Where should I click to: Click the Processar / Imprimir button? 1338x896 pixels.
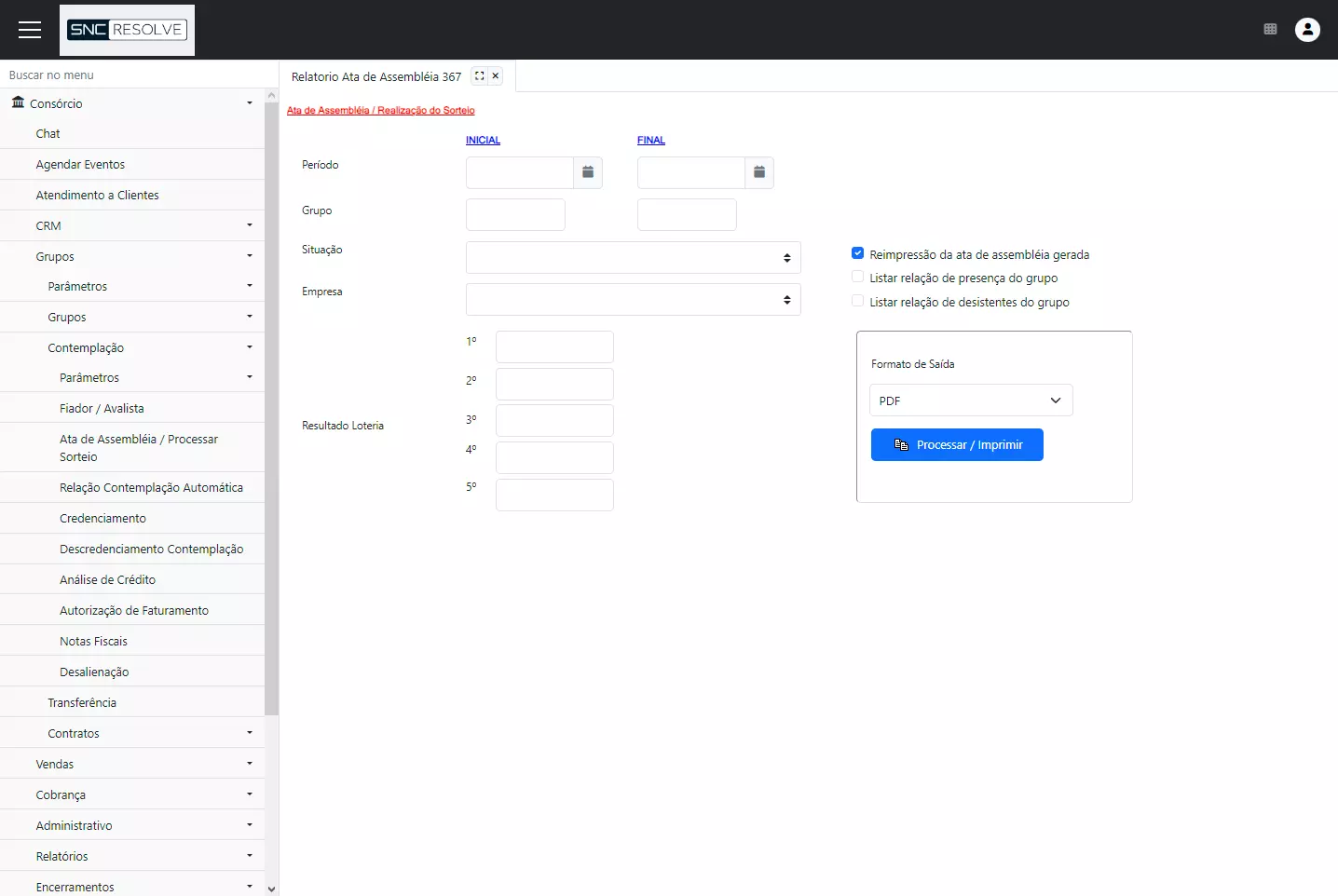[x=957, y=445]
